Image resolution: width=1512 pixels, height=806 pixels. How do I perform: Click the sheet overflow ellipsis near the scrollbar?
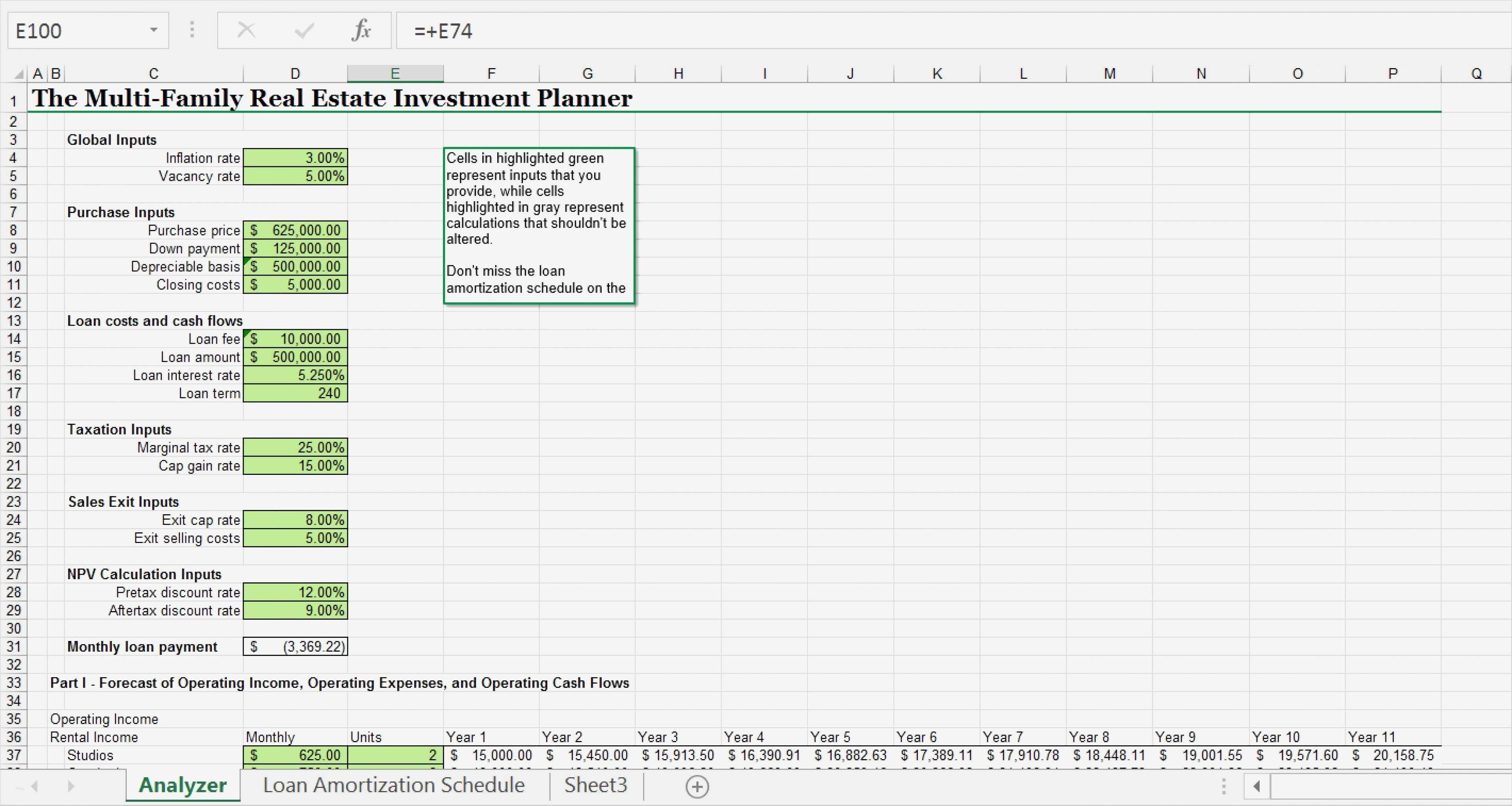click(x=1223, y=787)
